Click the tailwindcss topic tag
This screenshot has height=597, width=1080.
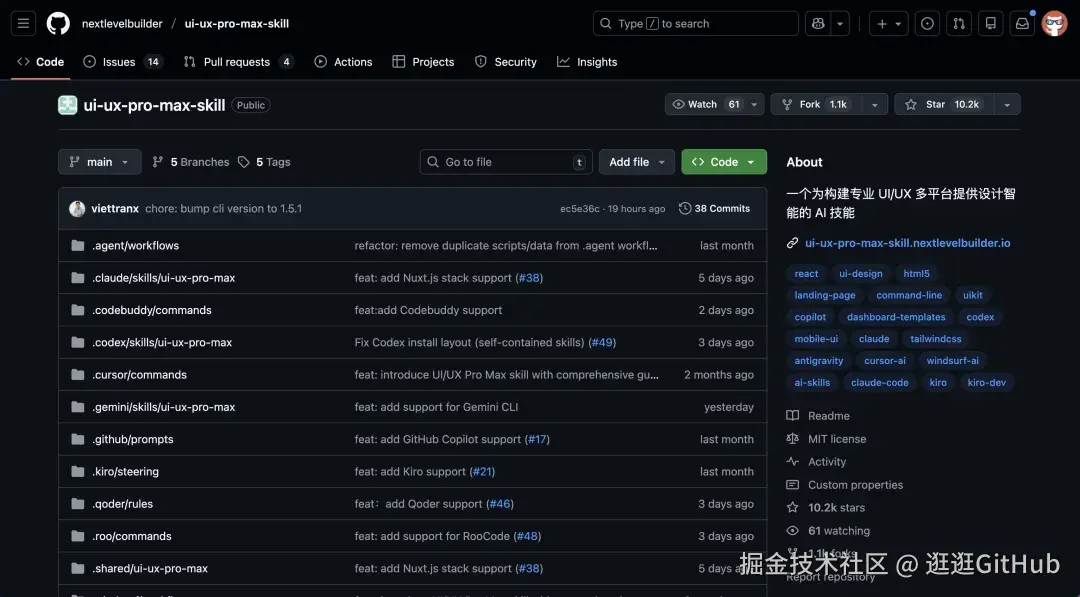tap(935, 339)
